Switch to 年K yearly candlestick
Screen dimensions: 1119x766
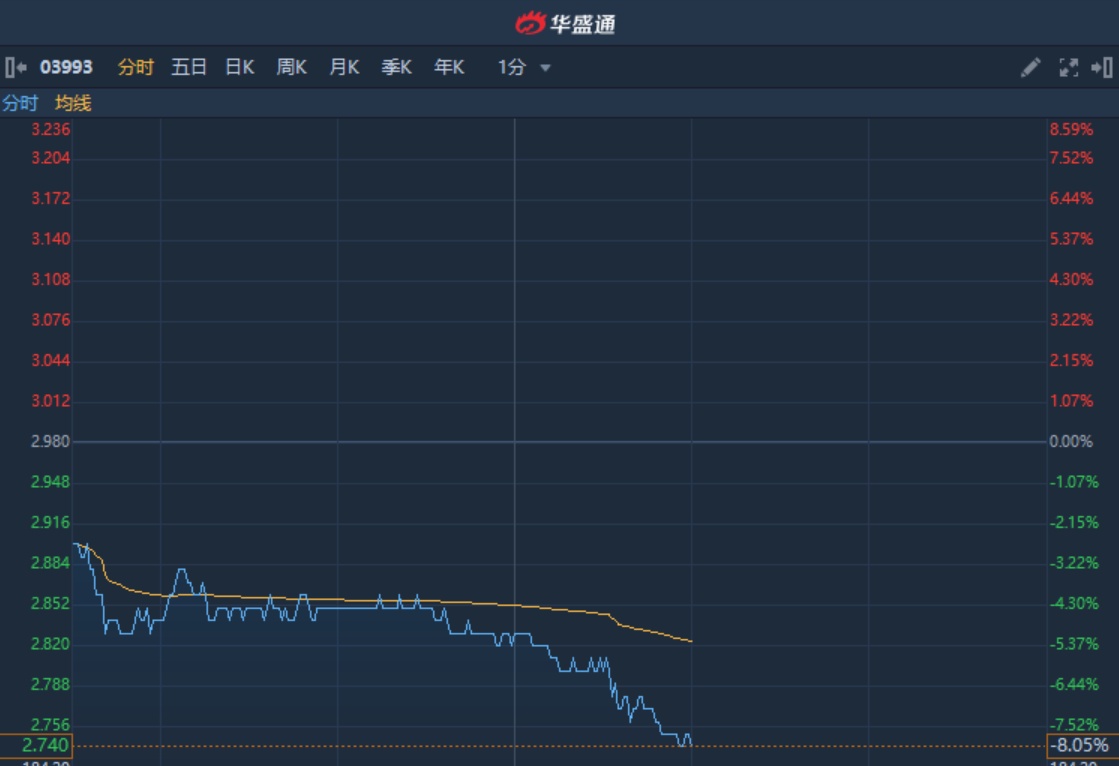(x=449, y=68)
